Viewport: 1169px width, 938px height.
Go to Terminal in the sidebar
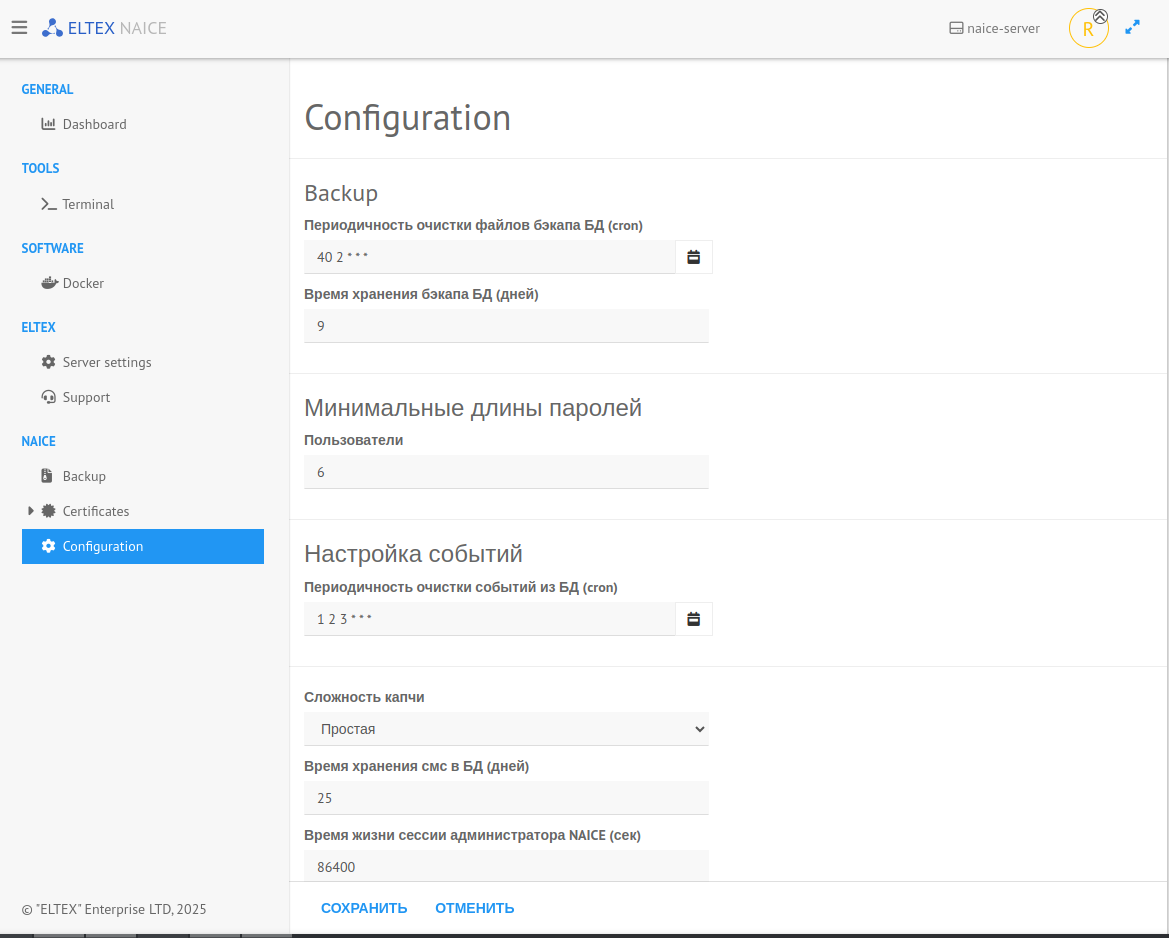coord(88,204)
